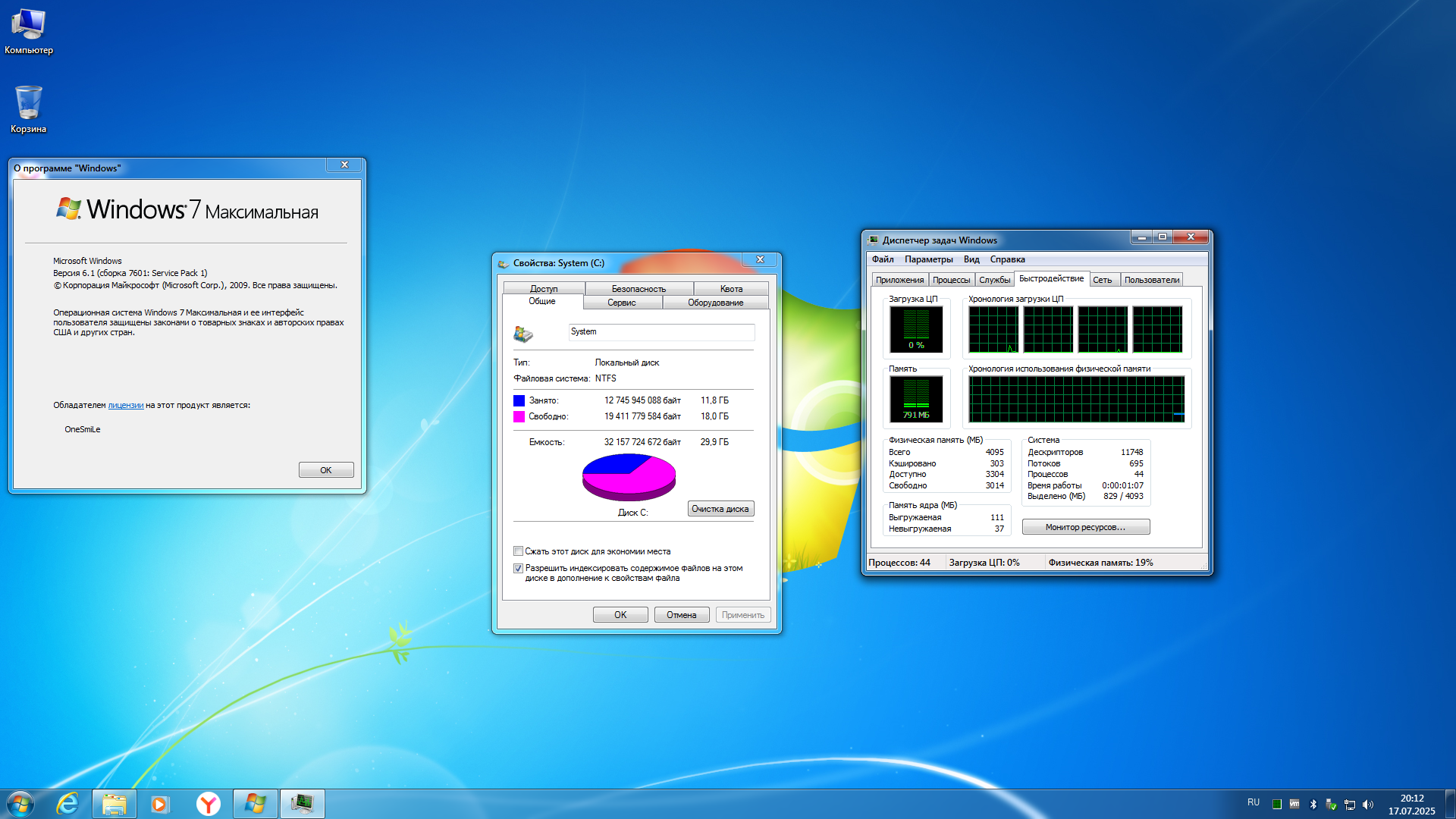Viewport: 1456px width, 819px height.
Task: Click Отмена in disk properties dialog
Action: click(x=682, y=615)
